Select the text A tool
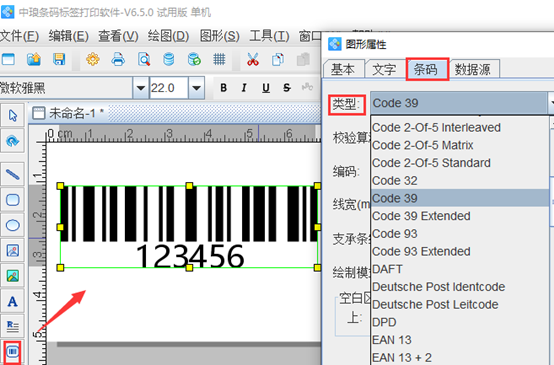 (13, 301)
